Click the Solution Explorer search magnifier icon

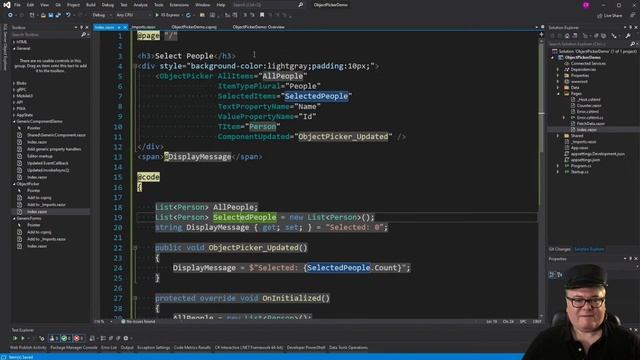pyautogui.click(x=632, y=44)
